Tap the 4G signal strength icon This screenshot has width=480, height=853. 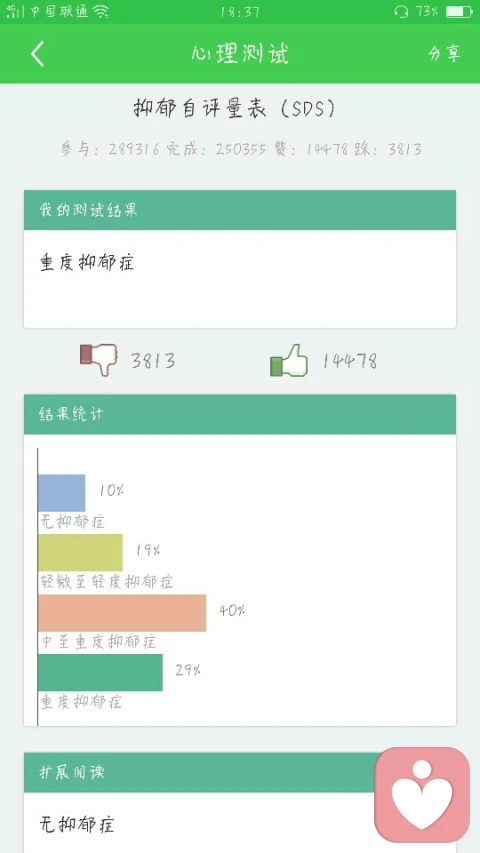(x=15, y=11)
